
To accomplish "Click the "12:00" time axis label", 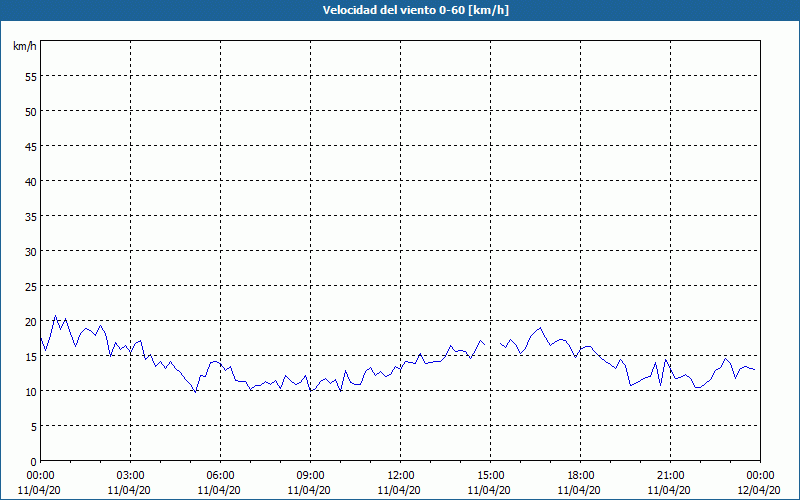I will click(x=401, y=476).
